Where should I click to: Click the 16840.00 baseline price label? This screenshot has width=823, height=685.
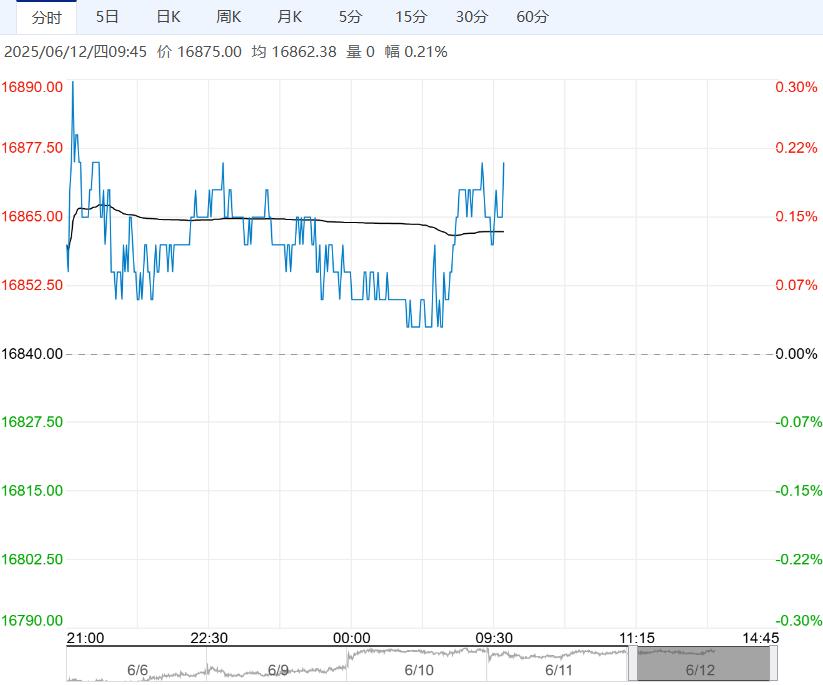coord(32,354)
